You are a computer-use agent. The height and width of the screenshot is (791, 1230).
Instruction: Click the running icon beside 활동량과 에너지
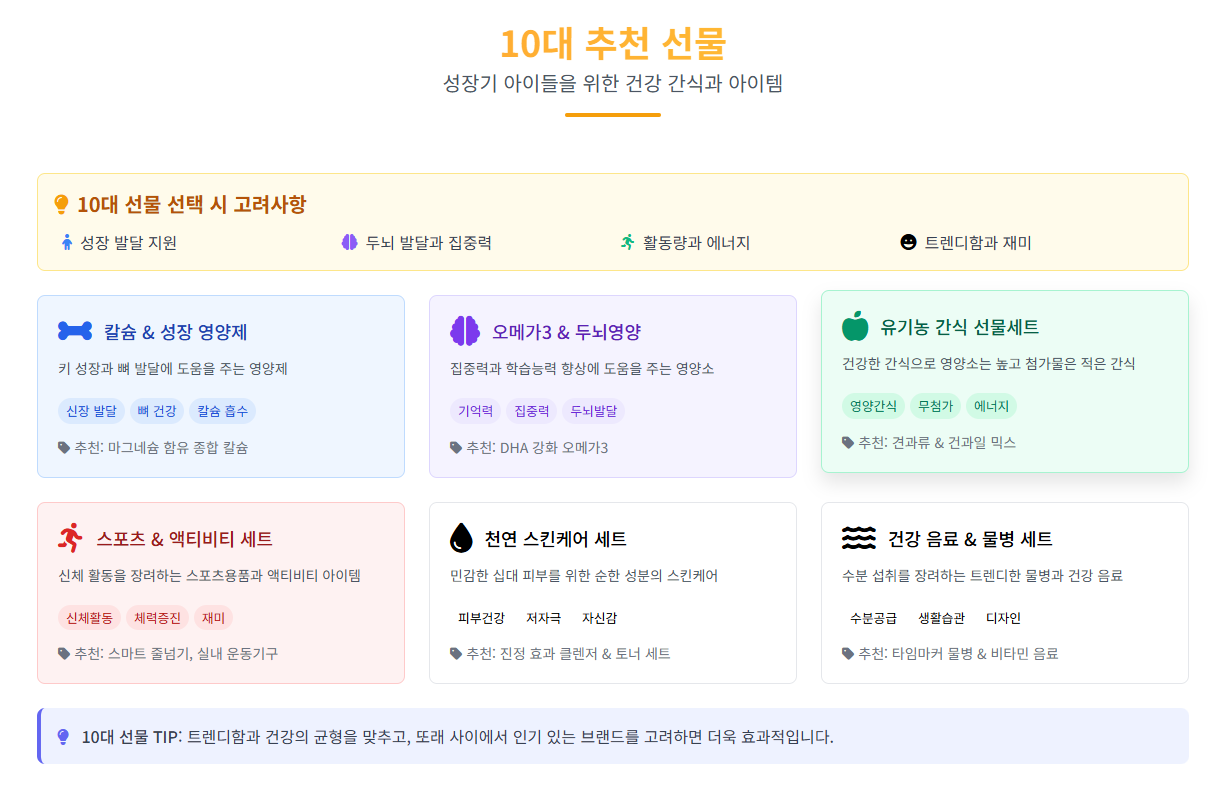click(x=628, y=242)
